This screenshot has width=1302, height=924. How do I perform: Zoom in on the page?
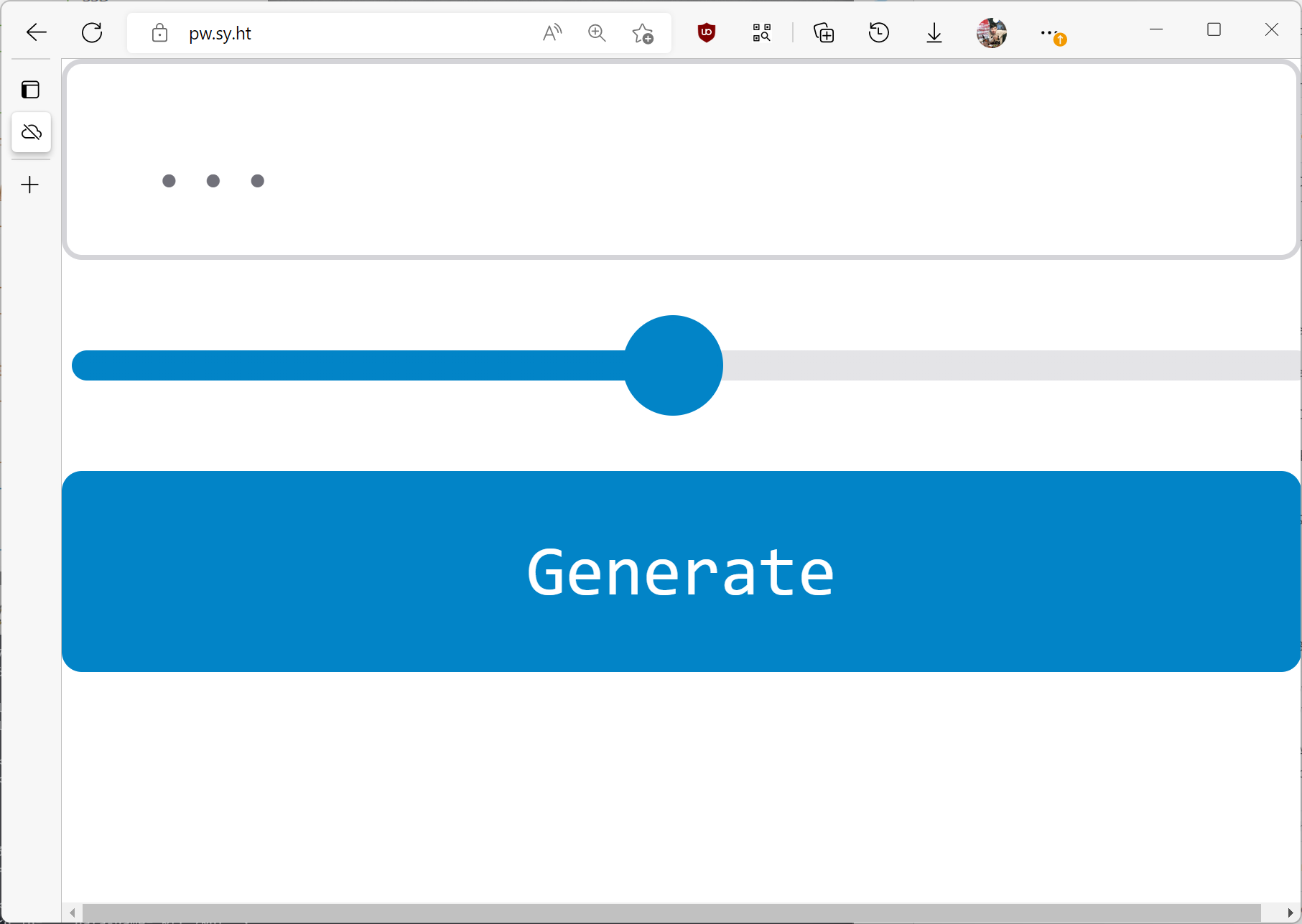point(597,32)
